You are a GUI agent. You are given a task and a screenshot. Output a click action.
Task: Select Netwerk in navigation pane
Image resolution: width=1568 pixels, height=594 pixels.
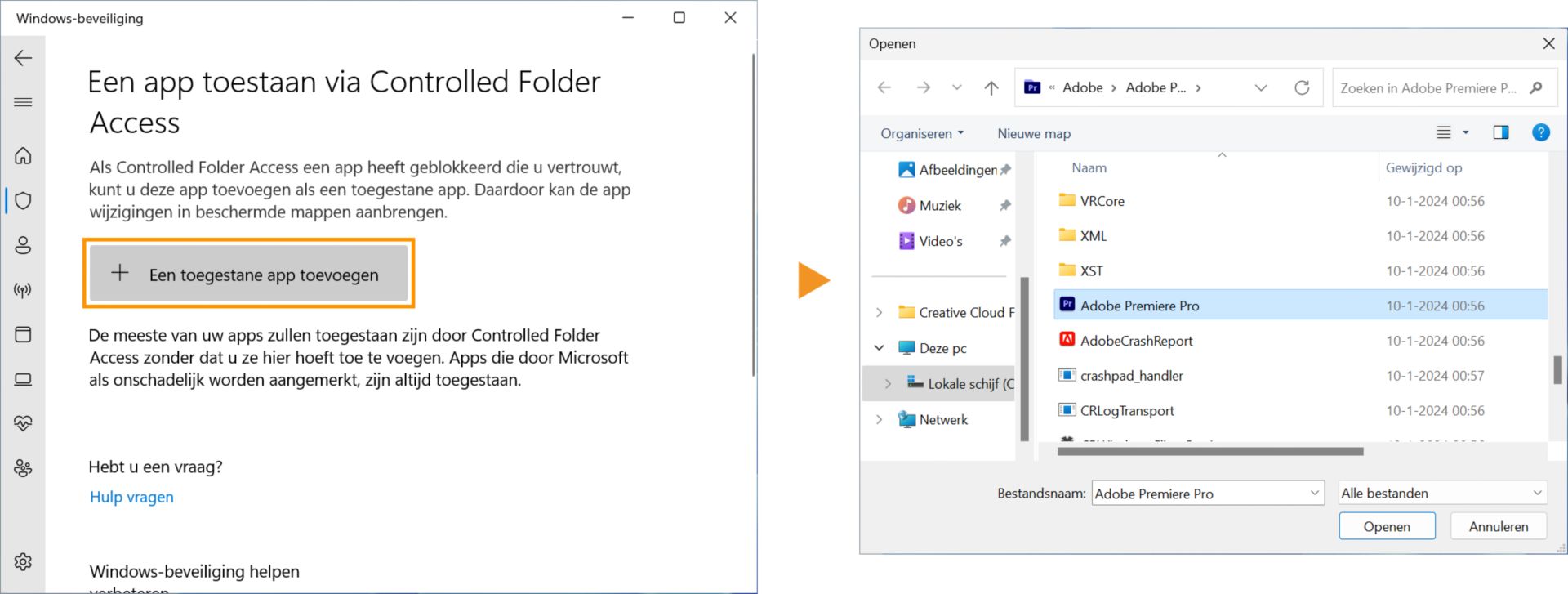pos(933,419)
